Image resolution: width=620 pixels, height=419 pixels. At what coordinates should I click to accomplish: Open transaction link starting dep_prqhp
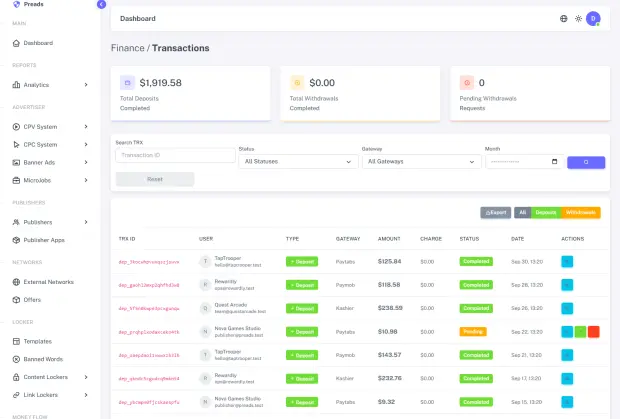pos(149,332)
